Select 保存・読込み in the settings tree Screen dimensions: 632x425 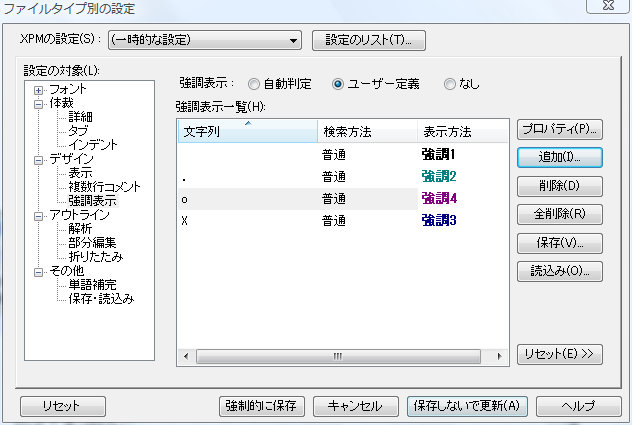101,299
